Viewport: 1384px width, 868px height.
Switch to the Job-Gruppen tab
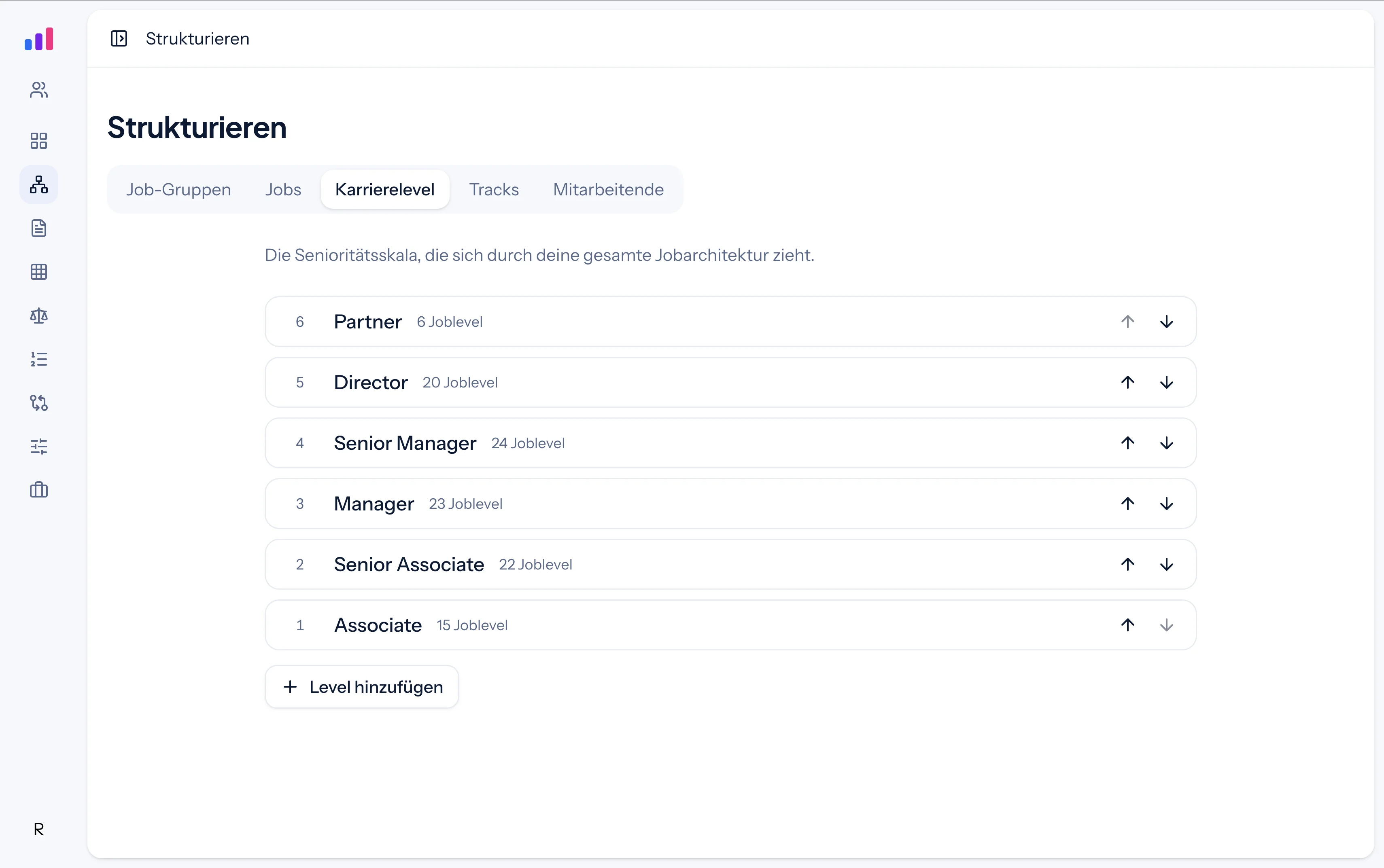tap(178, 189)
